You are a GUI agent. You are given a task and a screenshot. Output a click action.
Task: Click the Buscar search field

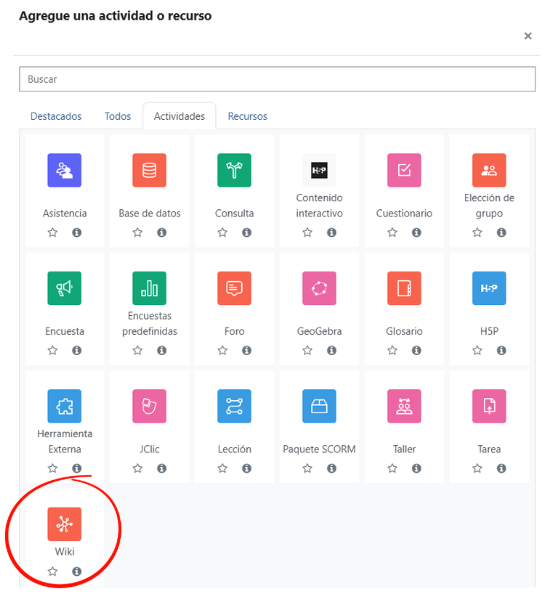pyautogui.click(x=277, y=79)
